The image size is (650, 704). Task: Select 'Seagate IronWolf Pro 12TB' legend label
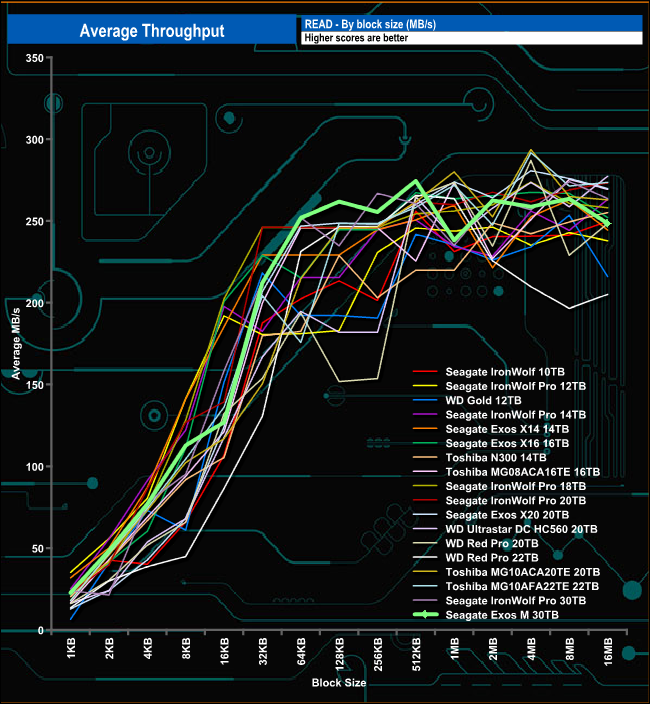point(516,386)
